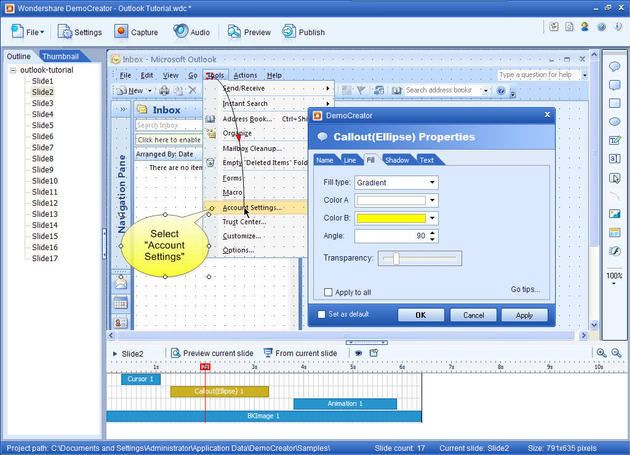Select the ellipse shape tool in the right toolbar
The width and height of the screenshot is (630, 455).
click(x=614, y=122)
